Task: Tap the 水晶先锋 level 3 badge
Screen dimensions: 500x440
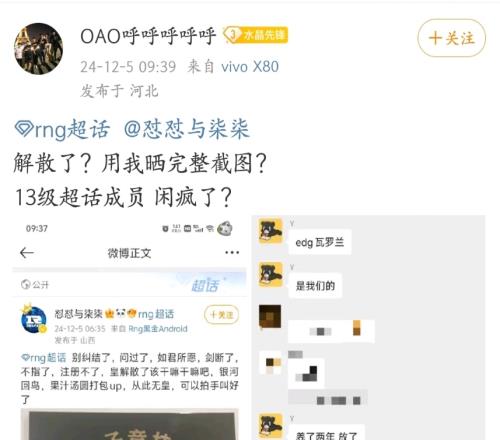Action: pos(256,35)
